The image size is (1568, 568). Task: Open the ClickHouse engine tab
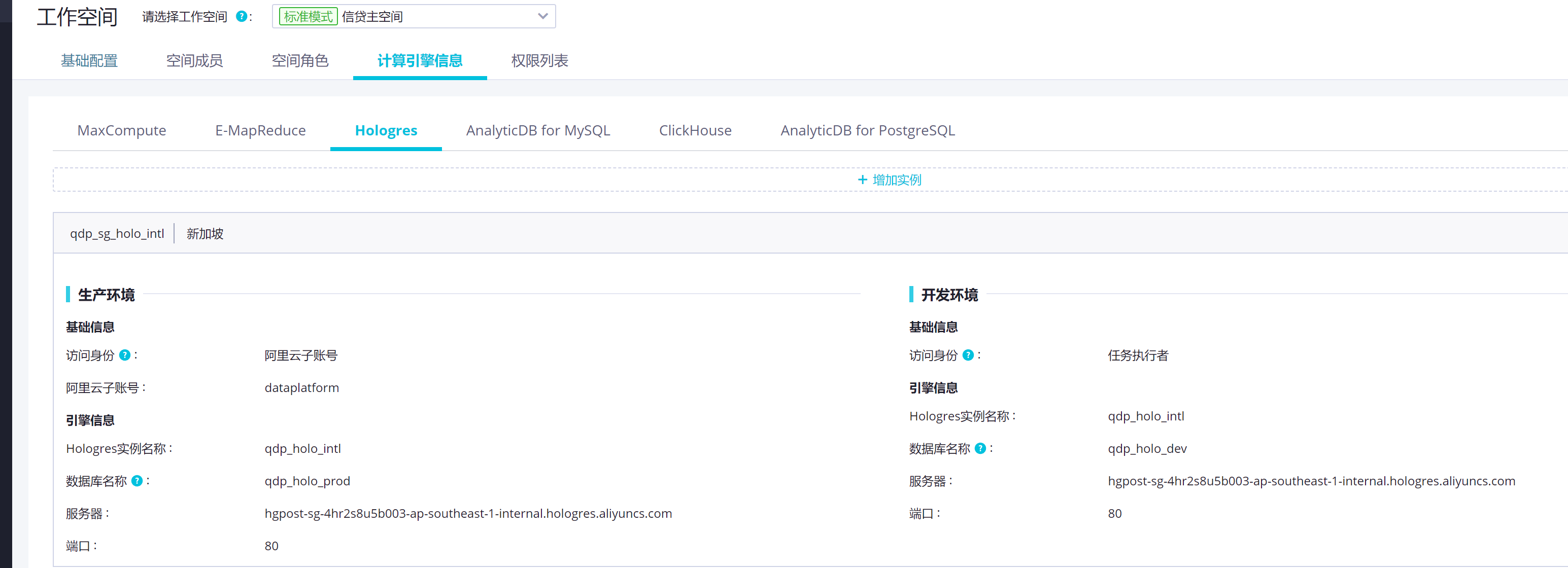(x=695, y=131)
